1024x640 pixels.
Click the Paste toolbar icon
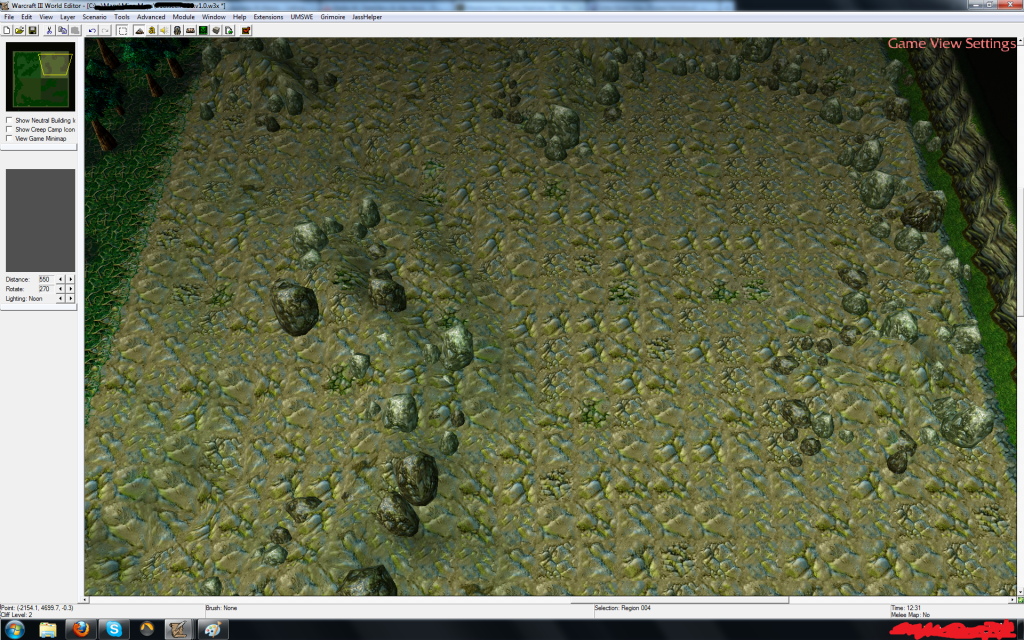(x=75, y=30)
